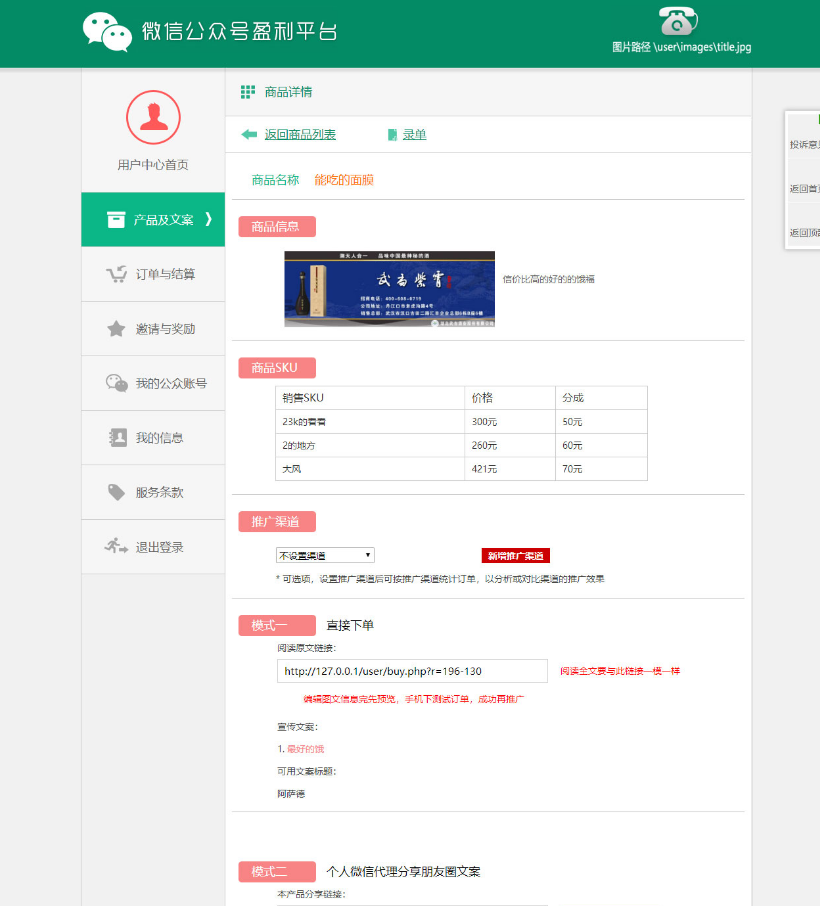The width and height of the screenshot is (820, 906).
Task: Click the archive box icon beside 产品及文案
Action: (116, 220)
